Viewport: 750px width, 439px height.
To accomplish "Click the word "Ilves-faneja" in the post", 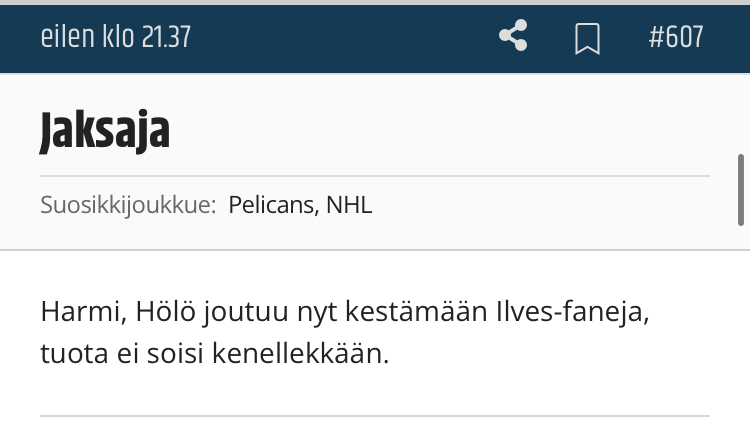I will [x=573, y=312].
